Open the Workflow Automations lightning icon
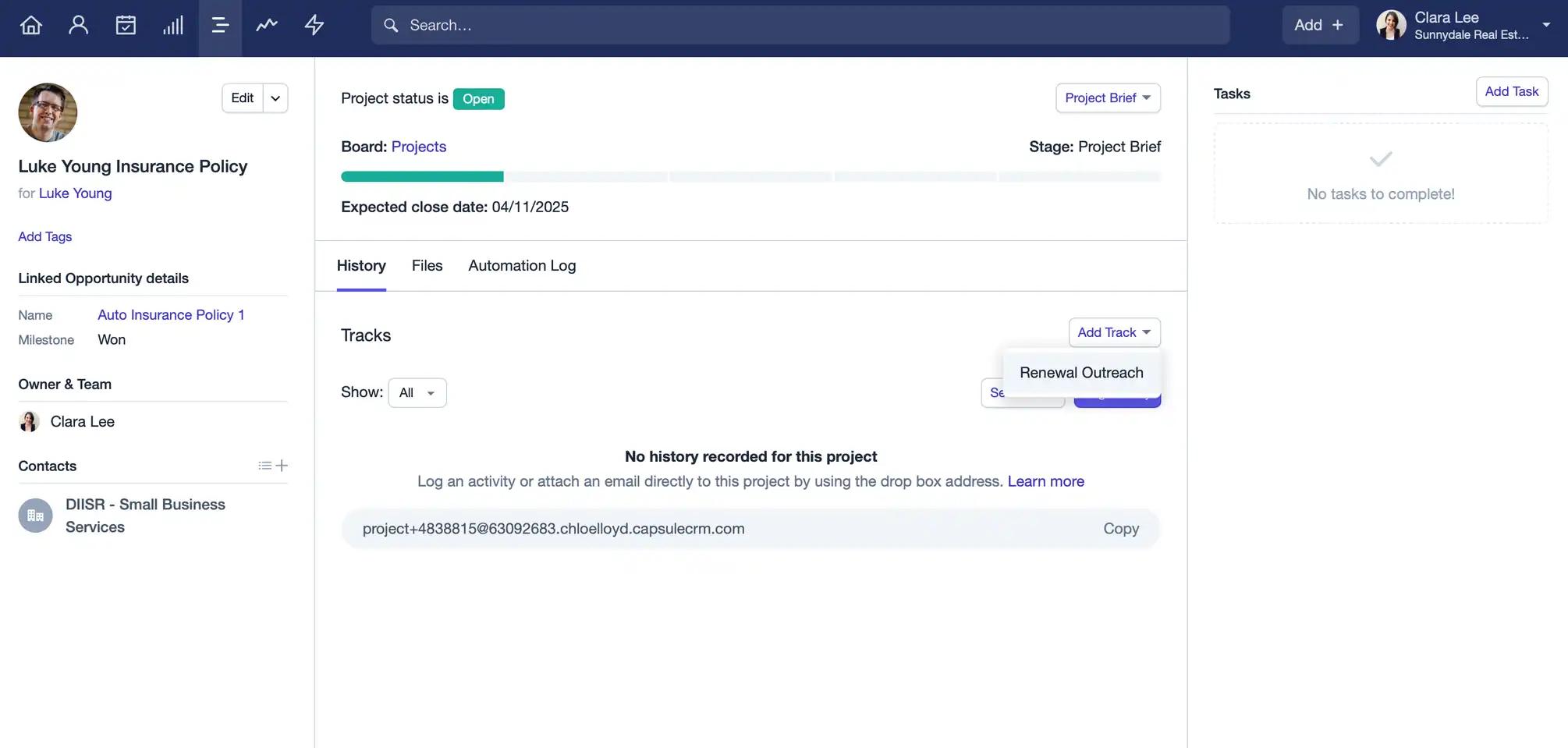The image size is (1568, 748). (x=314, y=25)
